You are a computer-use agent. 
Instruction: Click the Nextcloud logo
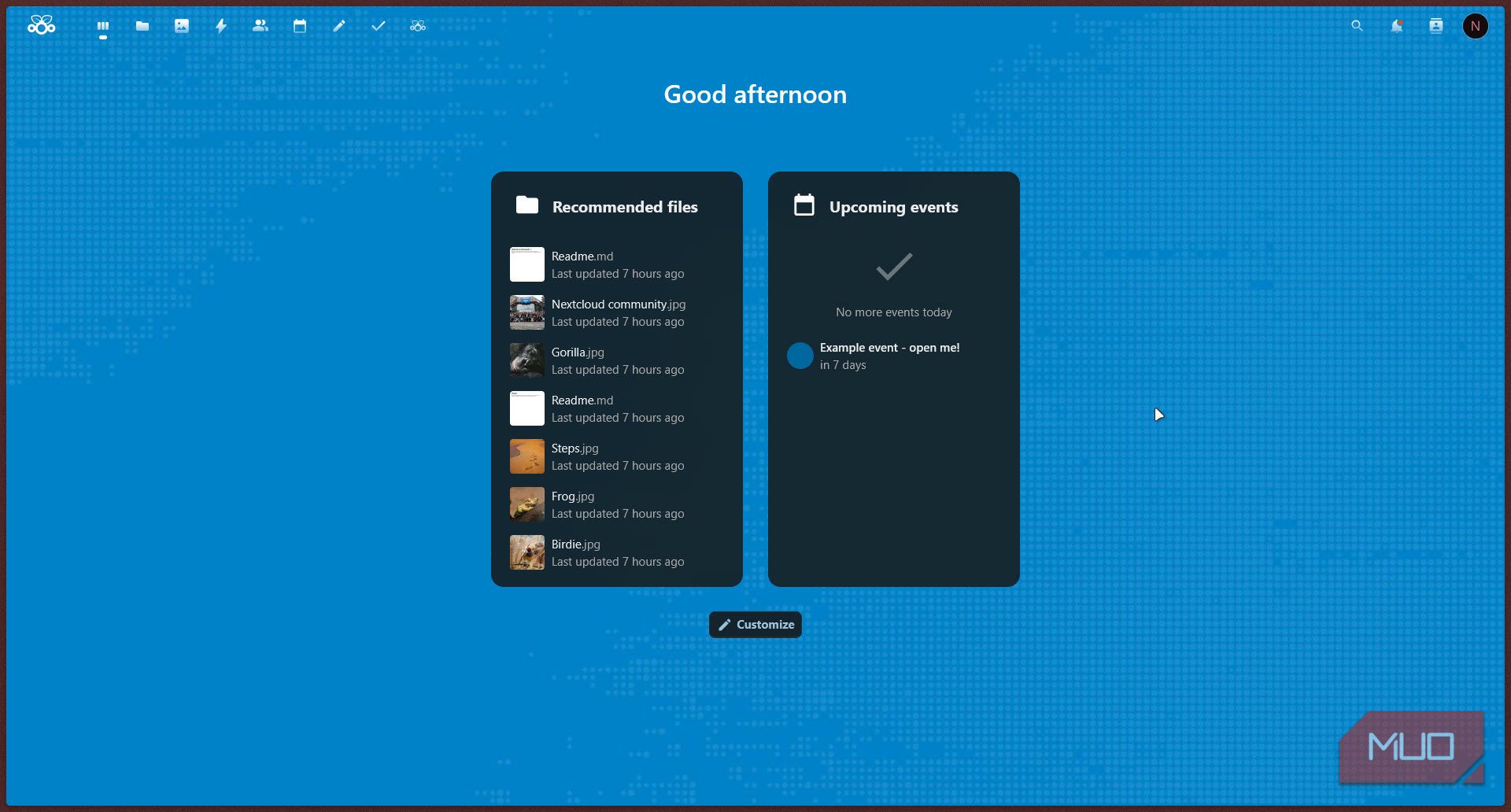tap(42, 25)
